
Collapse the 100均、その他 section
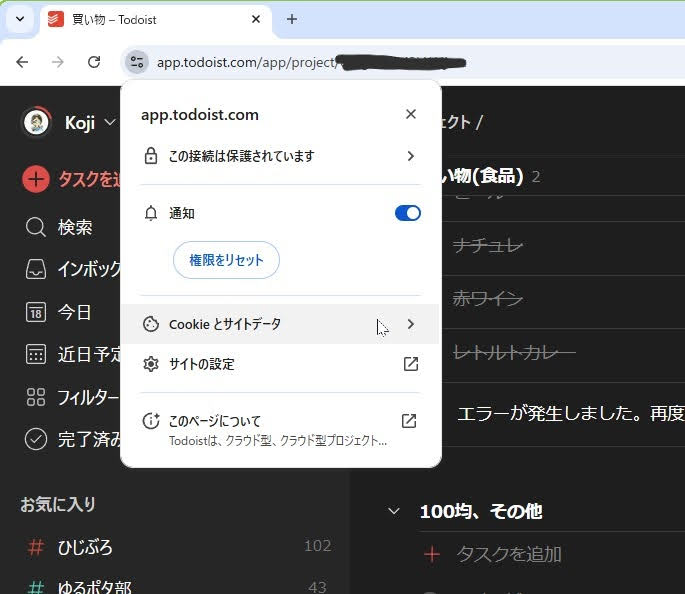(394, 511)
